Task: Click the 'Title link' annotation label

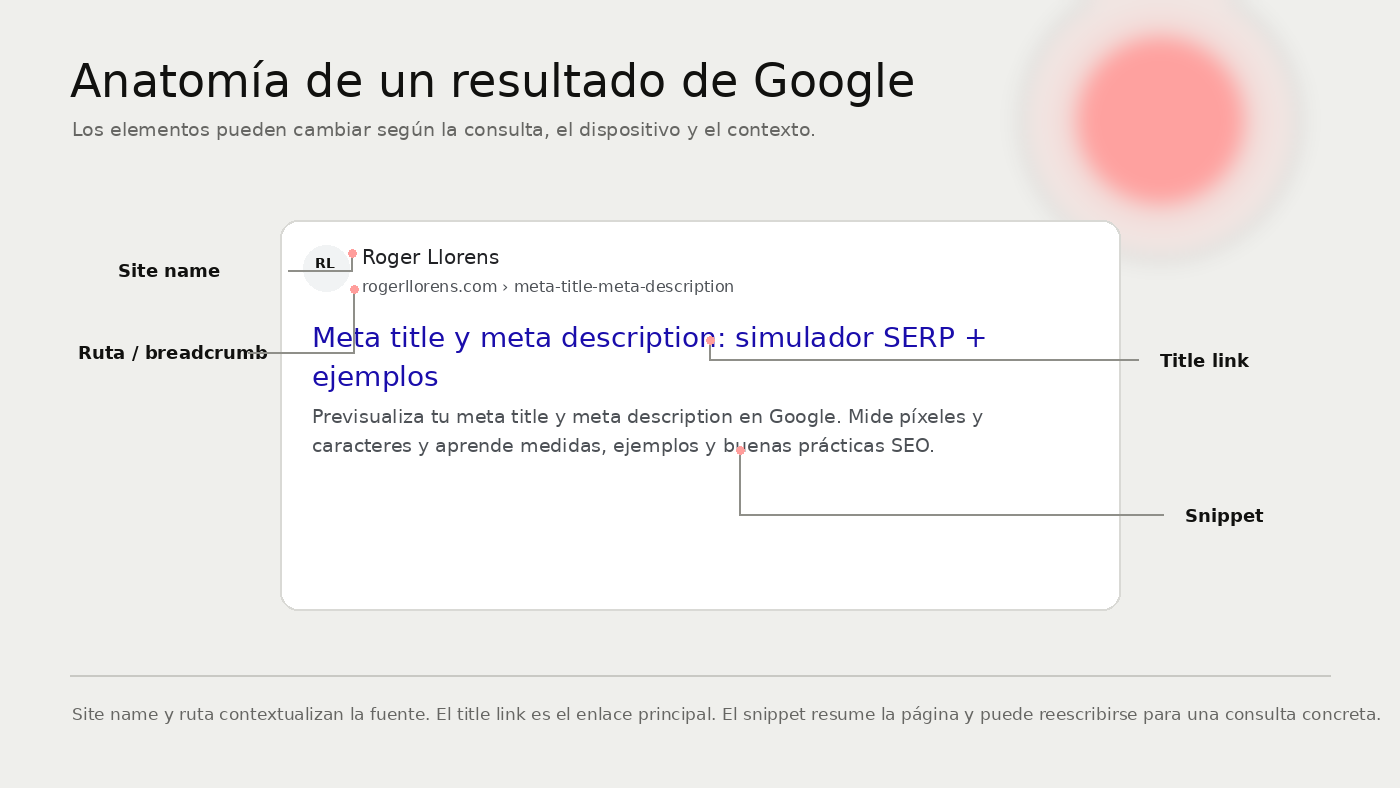Action: tap(1204, 361)
